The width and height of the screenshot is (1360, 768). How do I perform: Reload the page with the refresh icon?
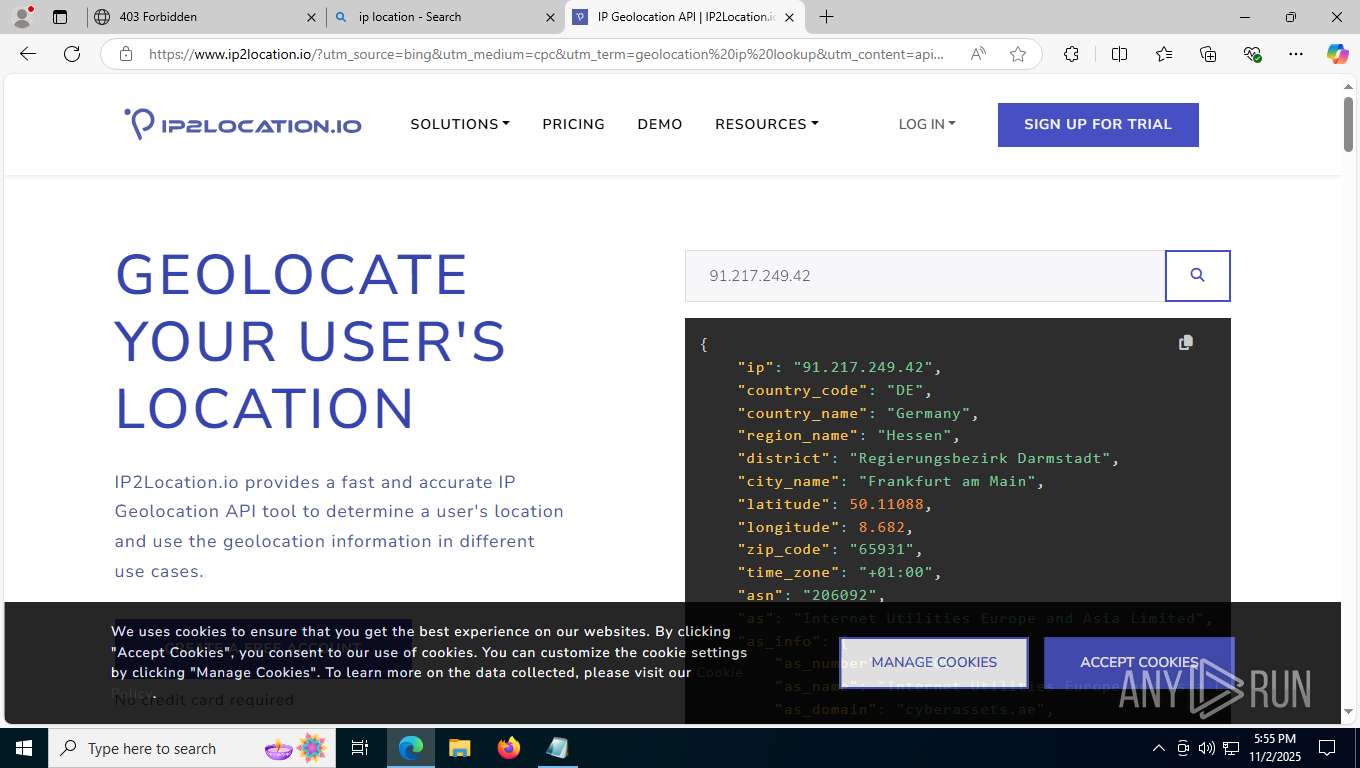click(x=72, y=54)
